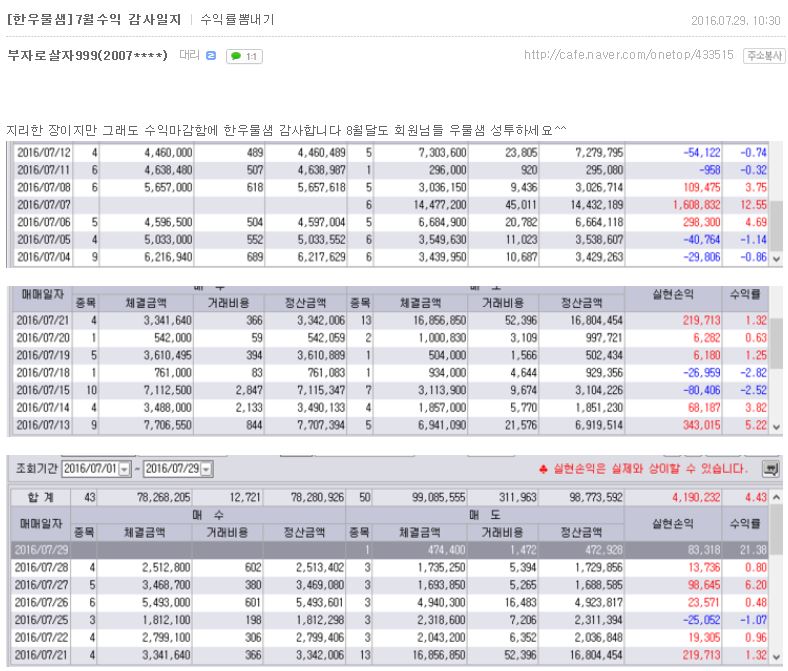Click the loss value -54,122

(702, 153)
